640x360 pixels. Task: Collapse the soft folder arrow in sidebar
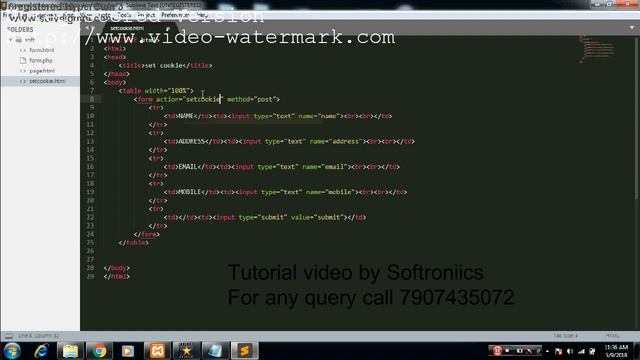tap(11, 40)
